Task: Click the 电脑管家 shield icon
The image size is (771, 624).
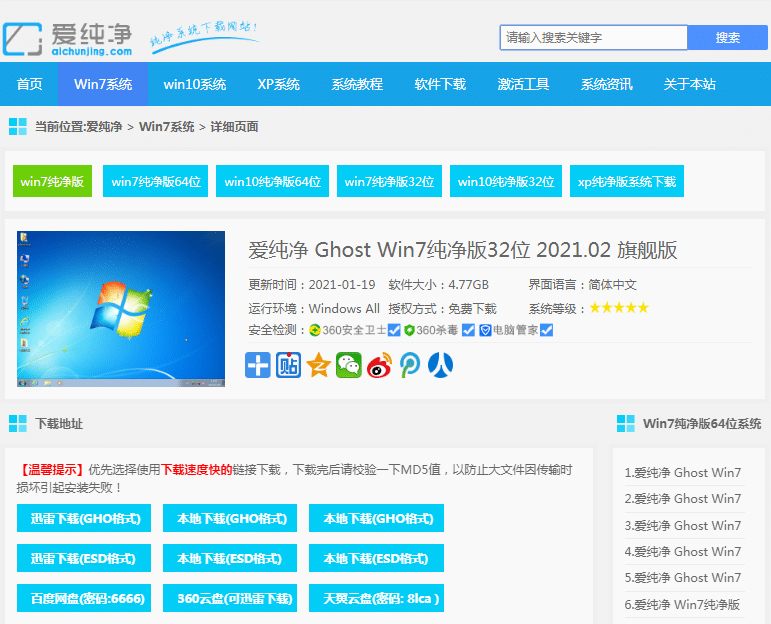Action: pos(485,330)
